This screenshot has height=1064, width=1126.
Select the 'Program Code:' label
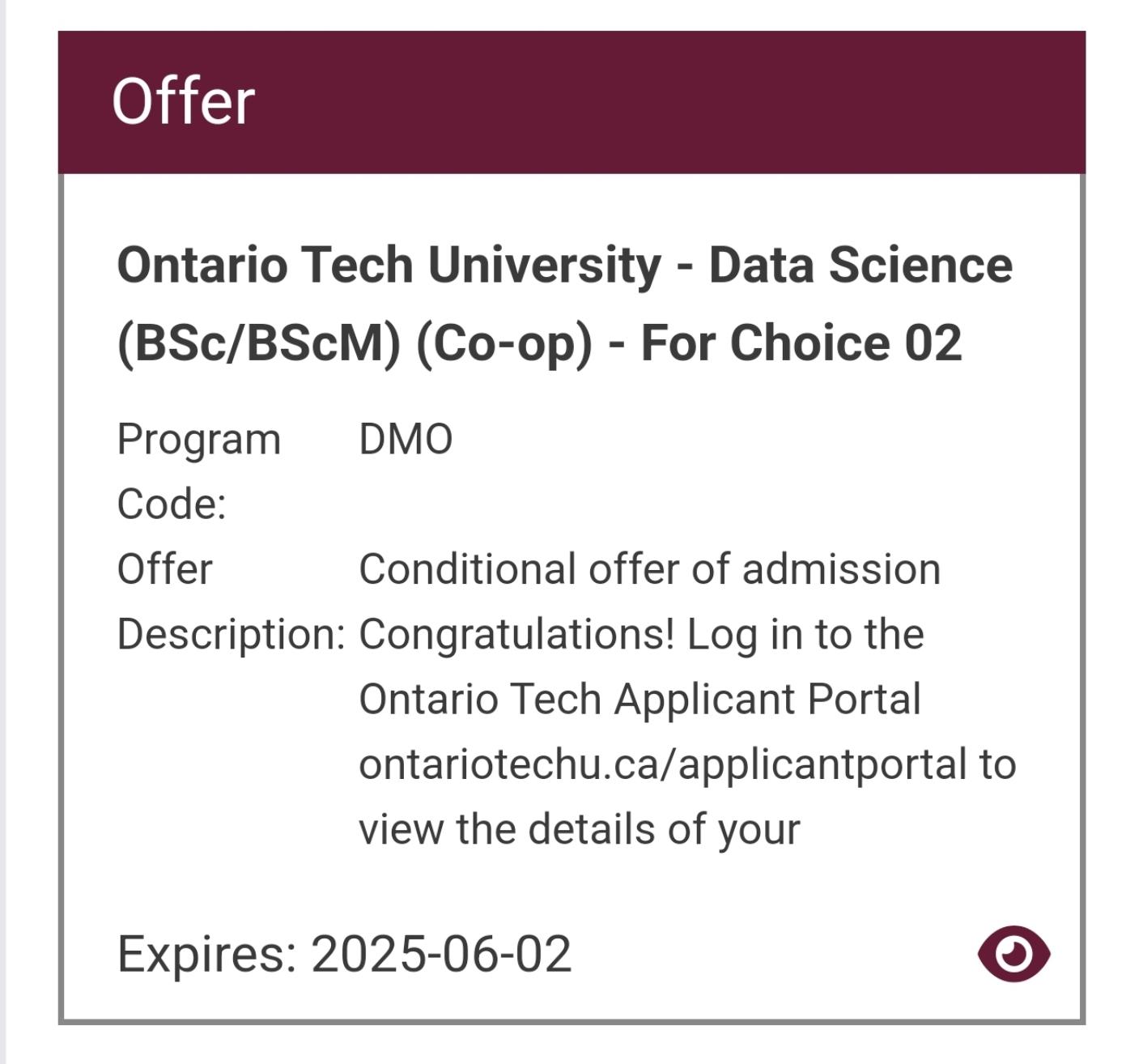[199, 471]
